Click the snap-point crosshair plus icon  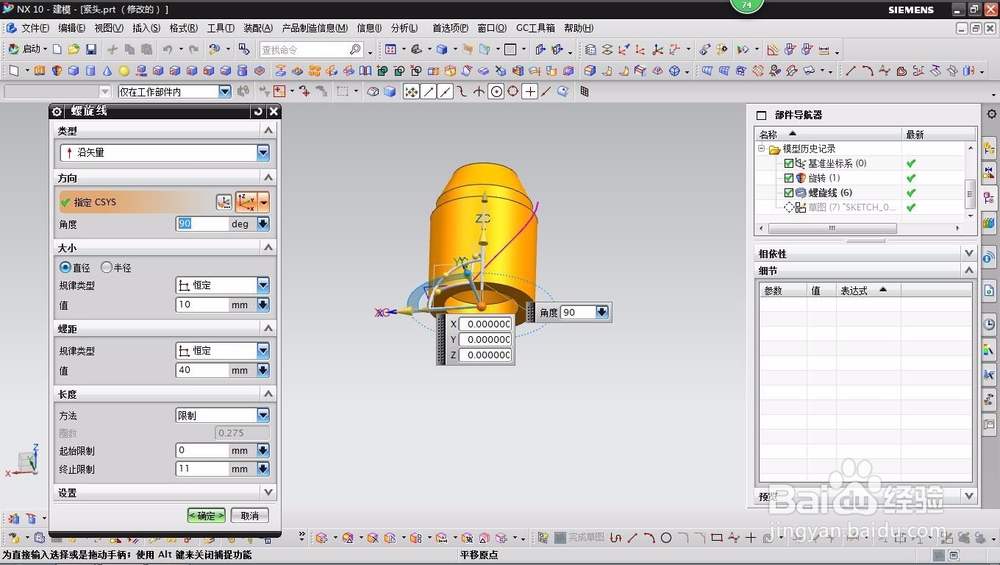pos(530,92)
